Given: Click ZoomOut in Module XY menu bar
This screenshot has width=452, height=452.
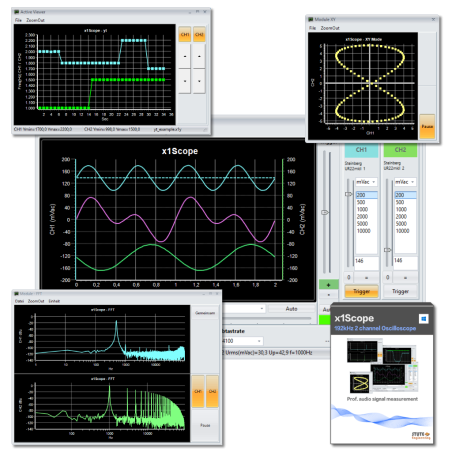Looking at the screenshot, I should pos(330,28).
